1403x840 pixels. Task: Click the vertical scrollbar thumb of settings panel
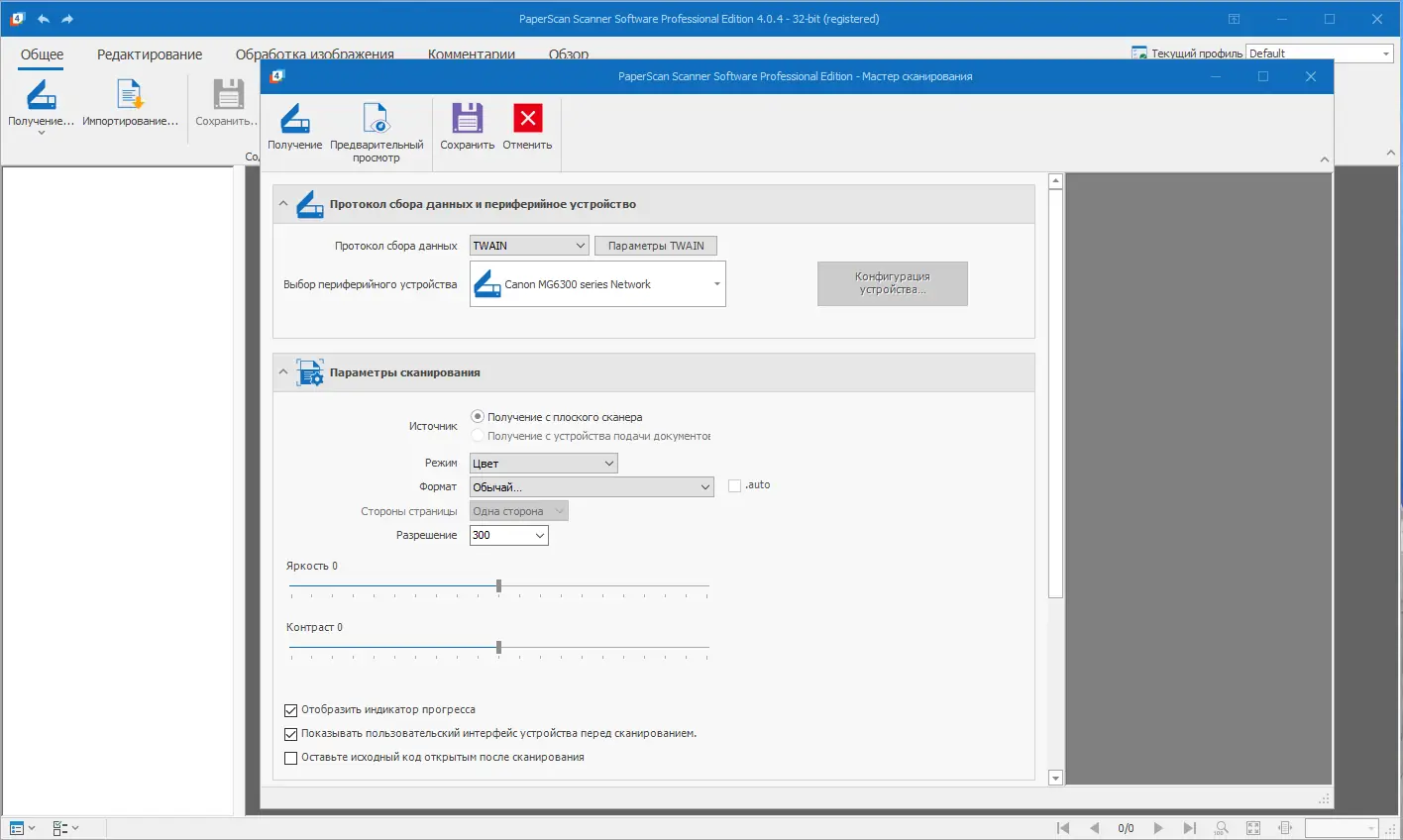click(1055, 393)
